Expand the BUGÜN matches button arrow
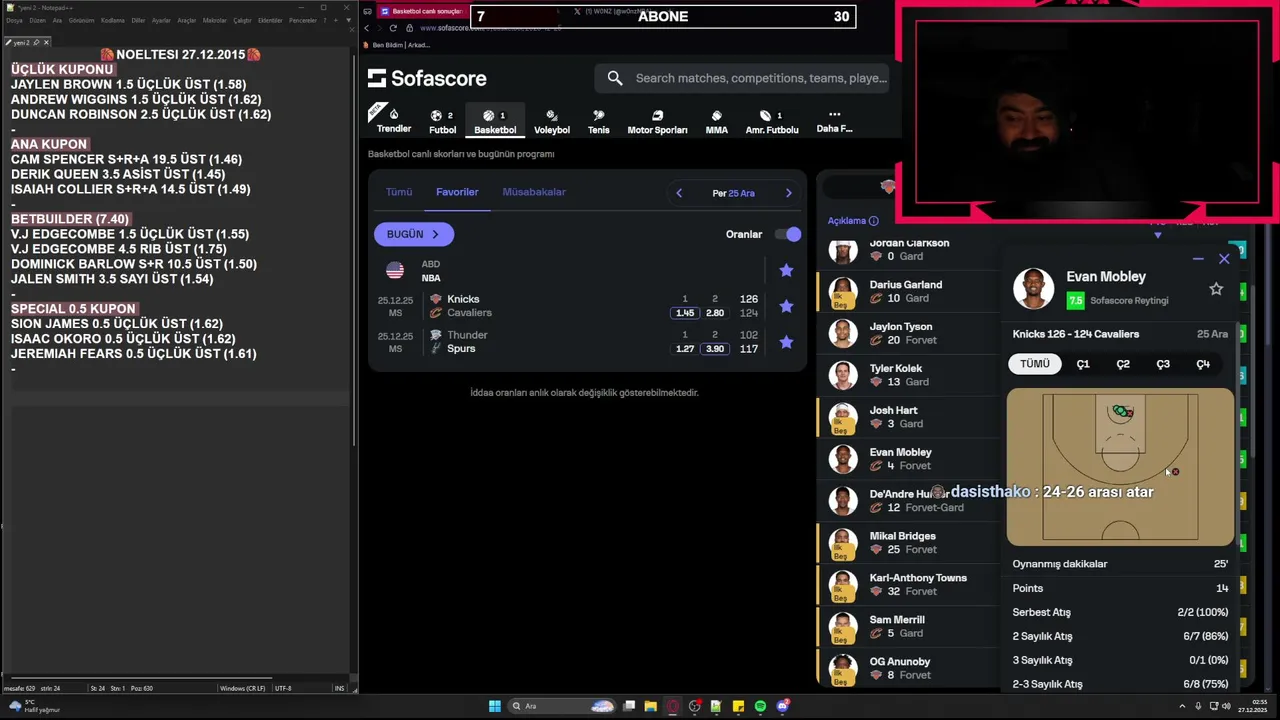 coord(435,234)
